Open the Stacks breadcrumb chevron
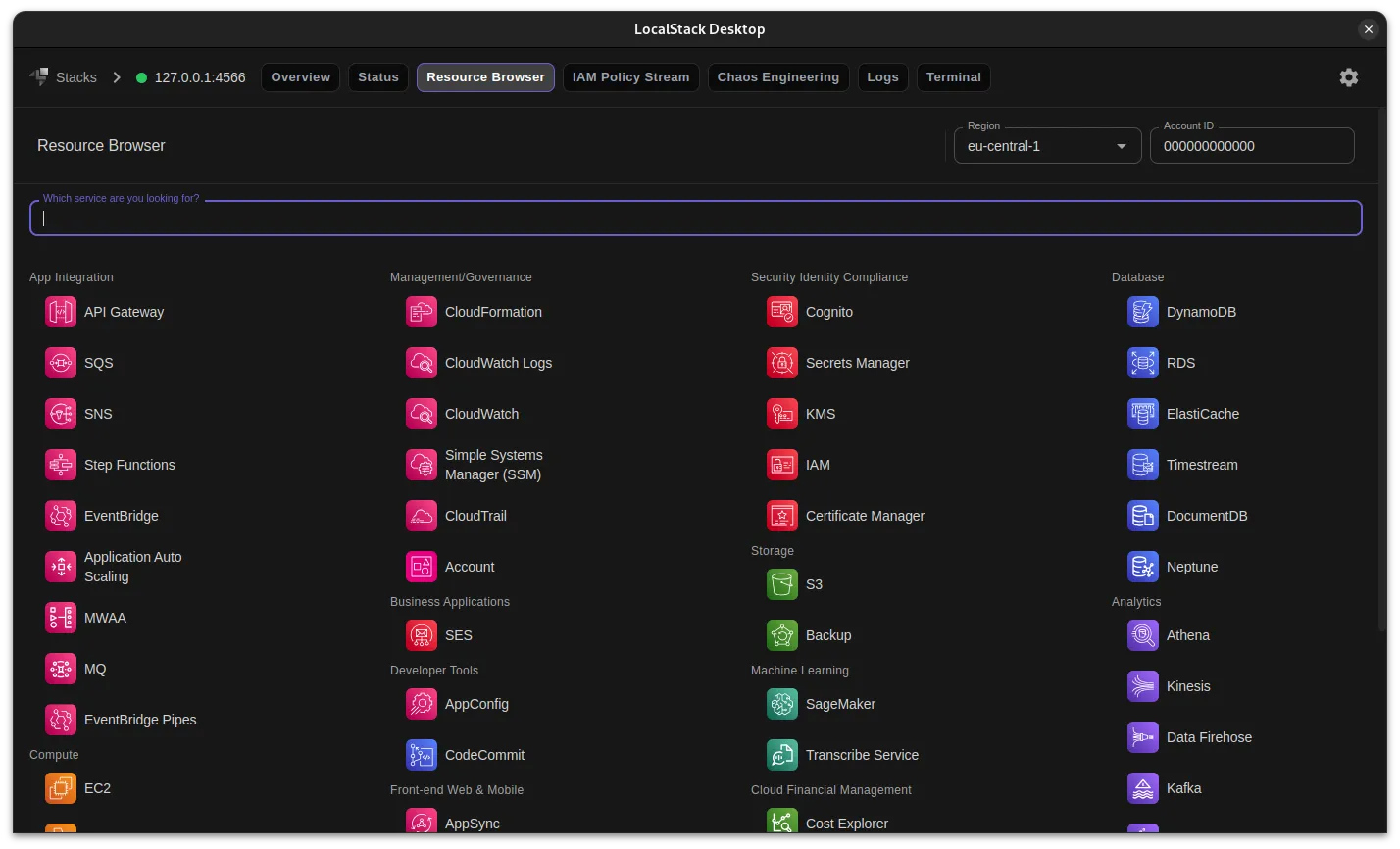 pos(116,76)
